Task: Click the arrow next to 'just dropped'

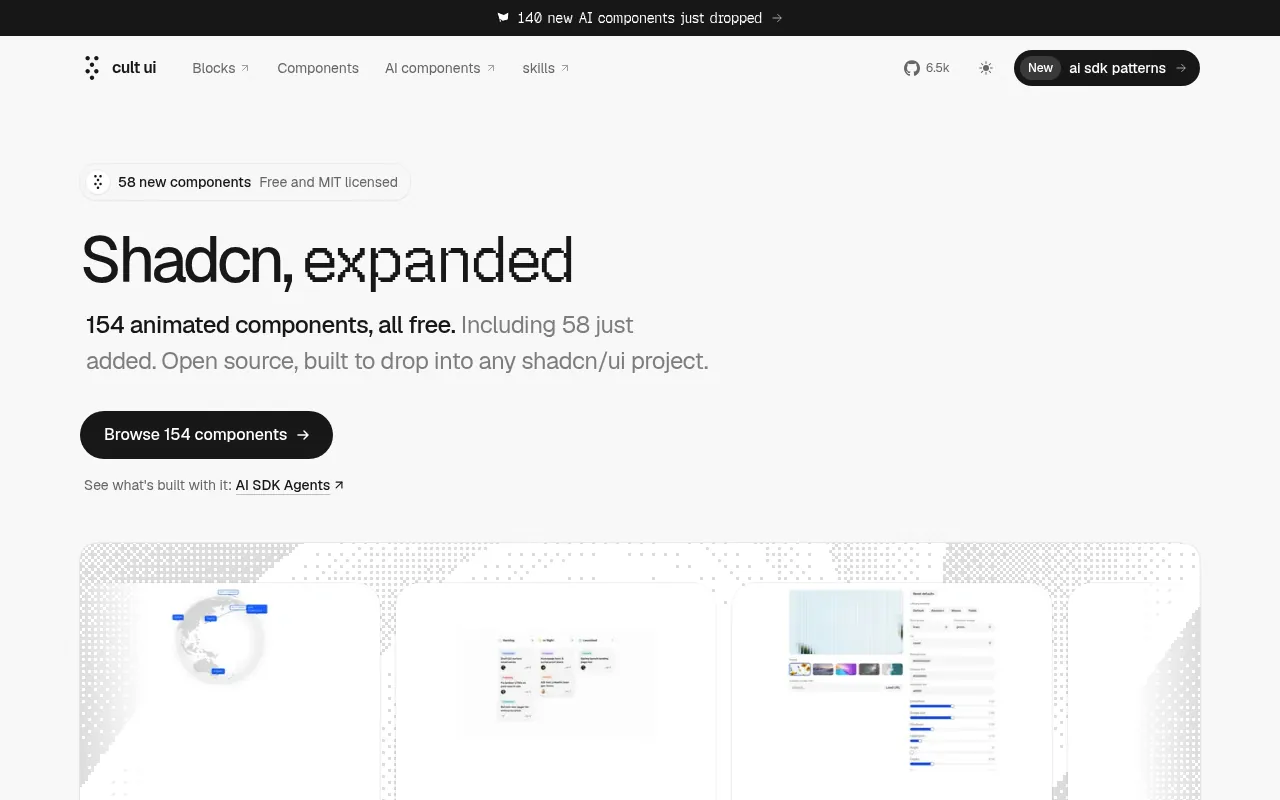Action: click(777, 18)
